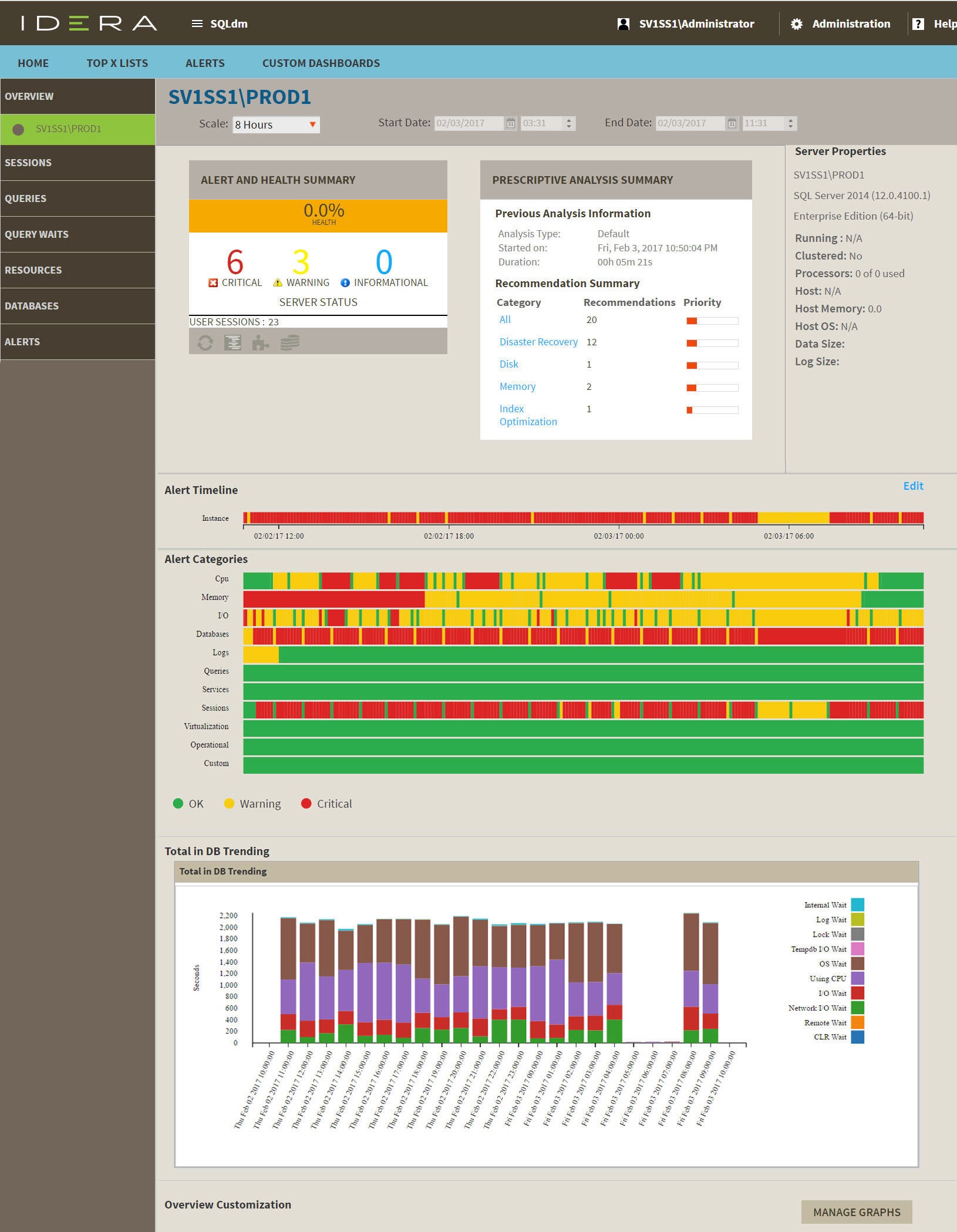Open the Disaster Recovery recommendations link
The image size is (957, 1232).
[x=538, y=342]
